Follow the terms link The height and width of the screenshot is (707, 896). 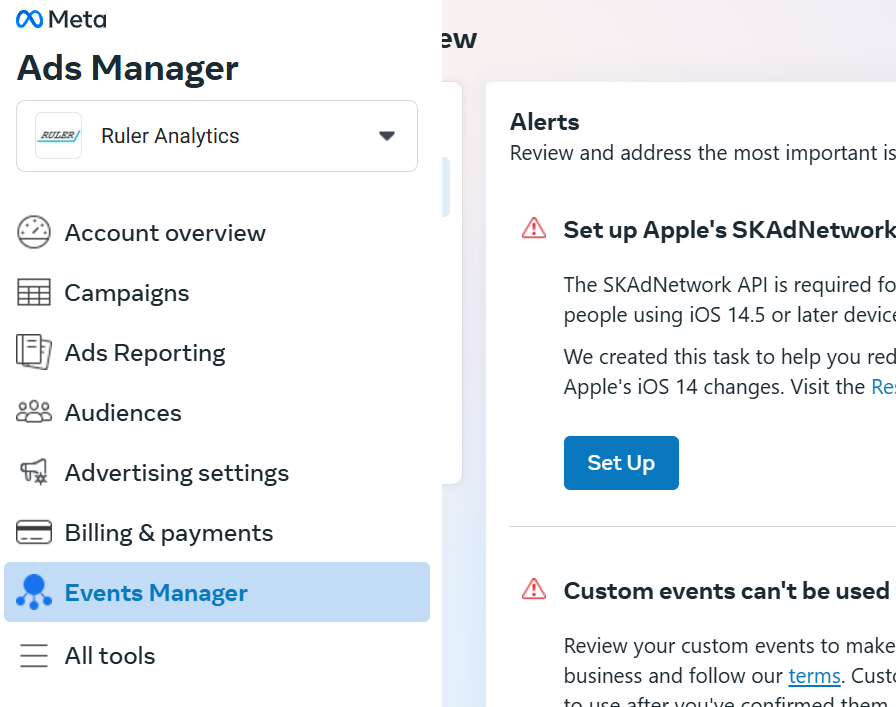(814, 676)
